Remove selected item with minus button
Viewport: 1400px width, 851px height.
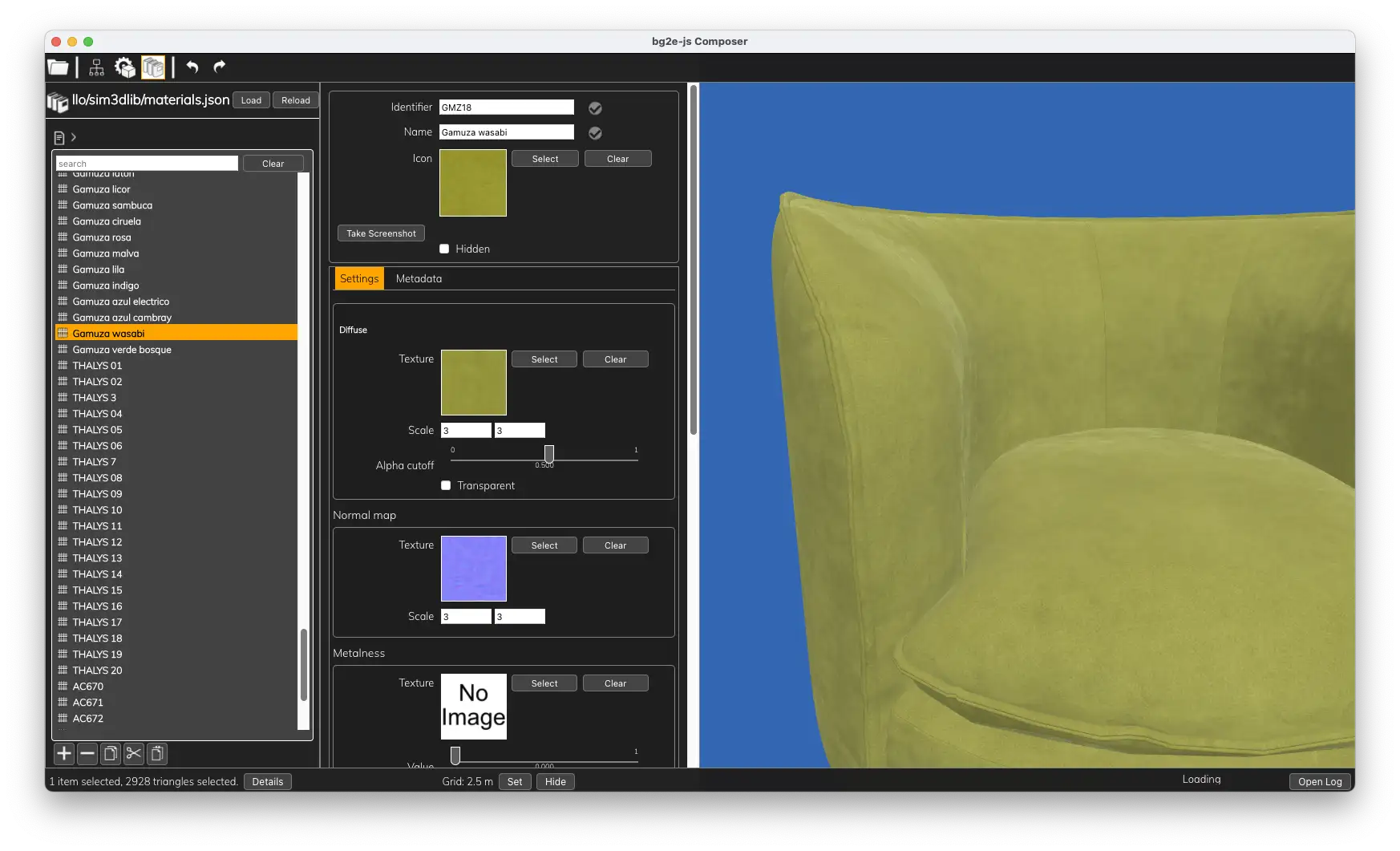87,753
